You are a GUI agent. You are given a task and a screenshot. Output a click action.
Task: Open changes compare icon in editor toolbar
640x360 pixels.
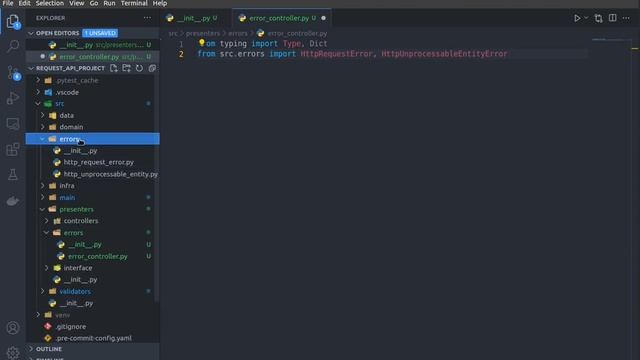click(x=598, y=18)
